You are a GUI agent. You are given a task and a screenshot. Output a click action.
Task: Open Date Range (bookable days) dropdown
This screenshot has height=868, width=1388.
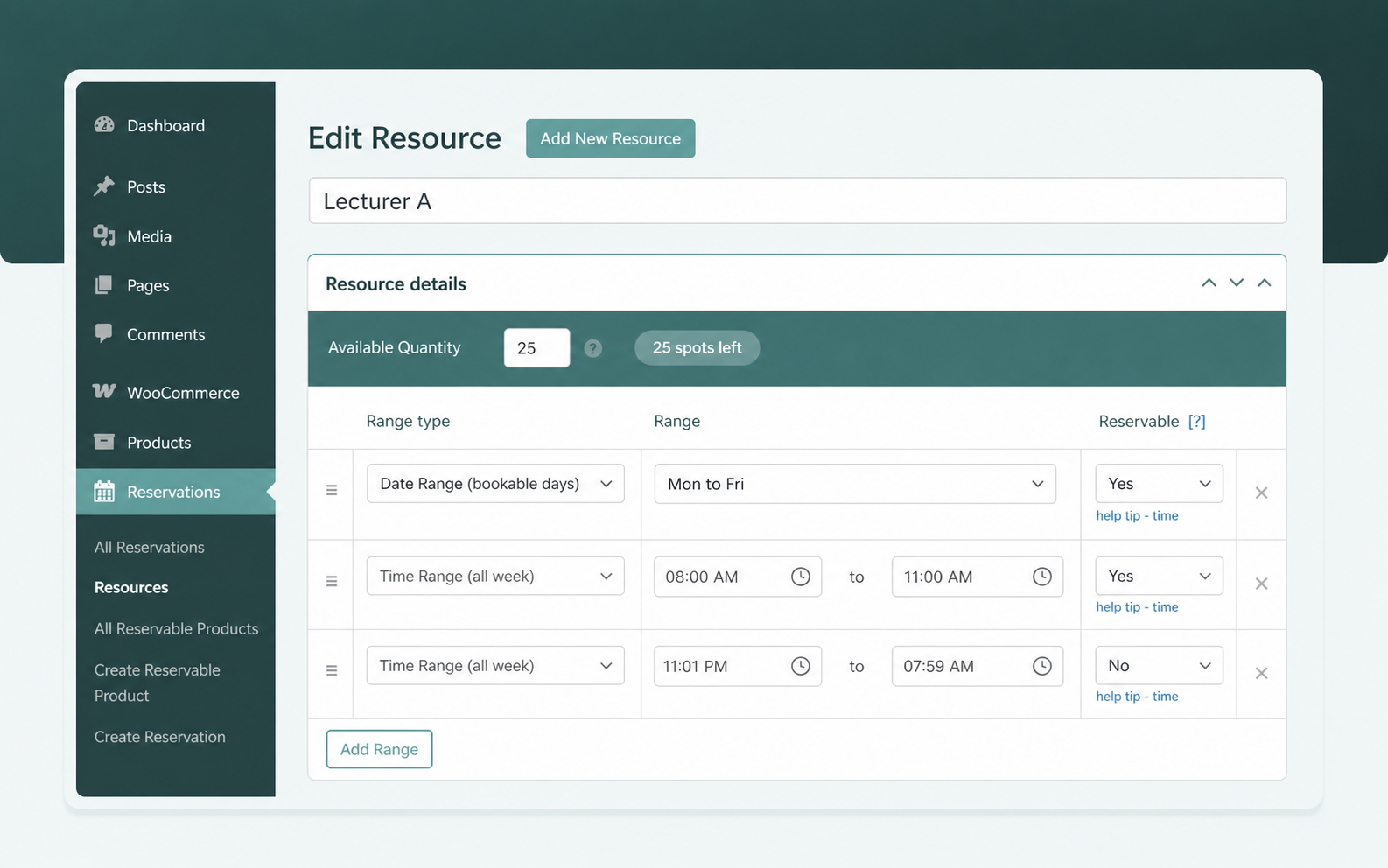click(495, 484)
